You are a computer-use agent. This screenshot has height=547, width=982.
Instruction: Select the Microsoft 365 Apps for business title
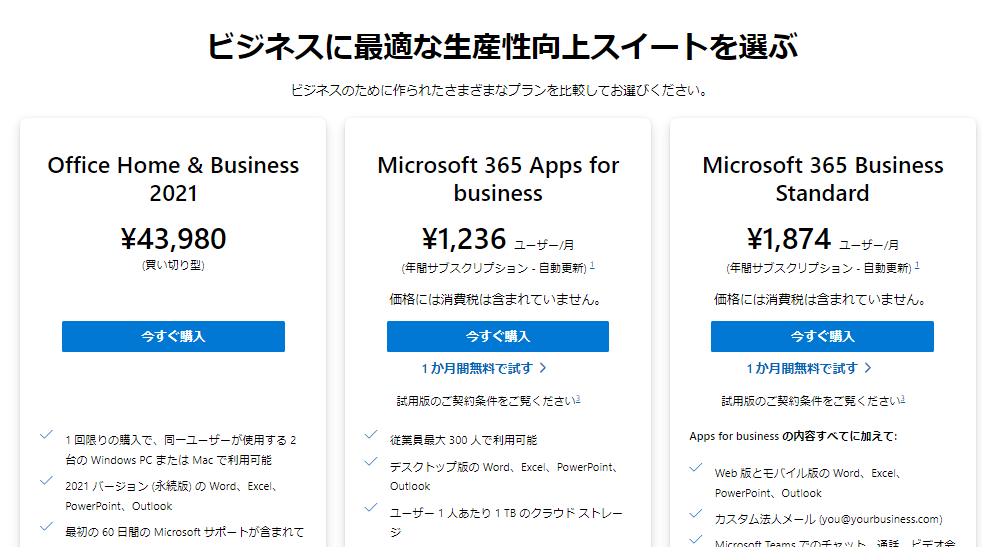[498, 179]
